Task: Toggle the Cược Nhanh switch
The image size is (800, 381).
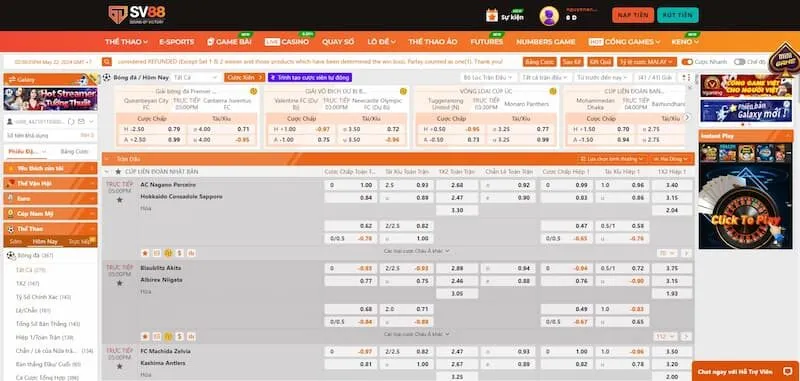Action: (687, 62)
